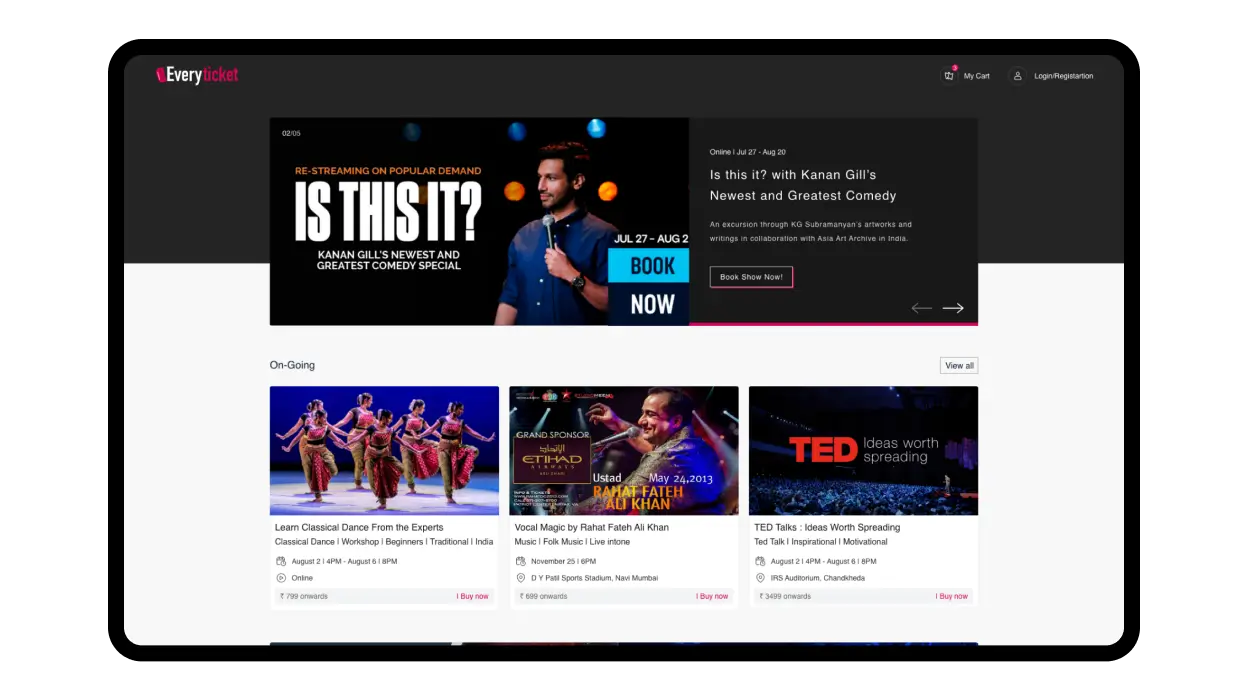Viewport: 1248px width, 700px height.
Task: Click the Everyticket logo
Action: point(197,75)
